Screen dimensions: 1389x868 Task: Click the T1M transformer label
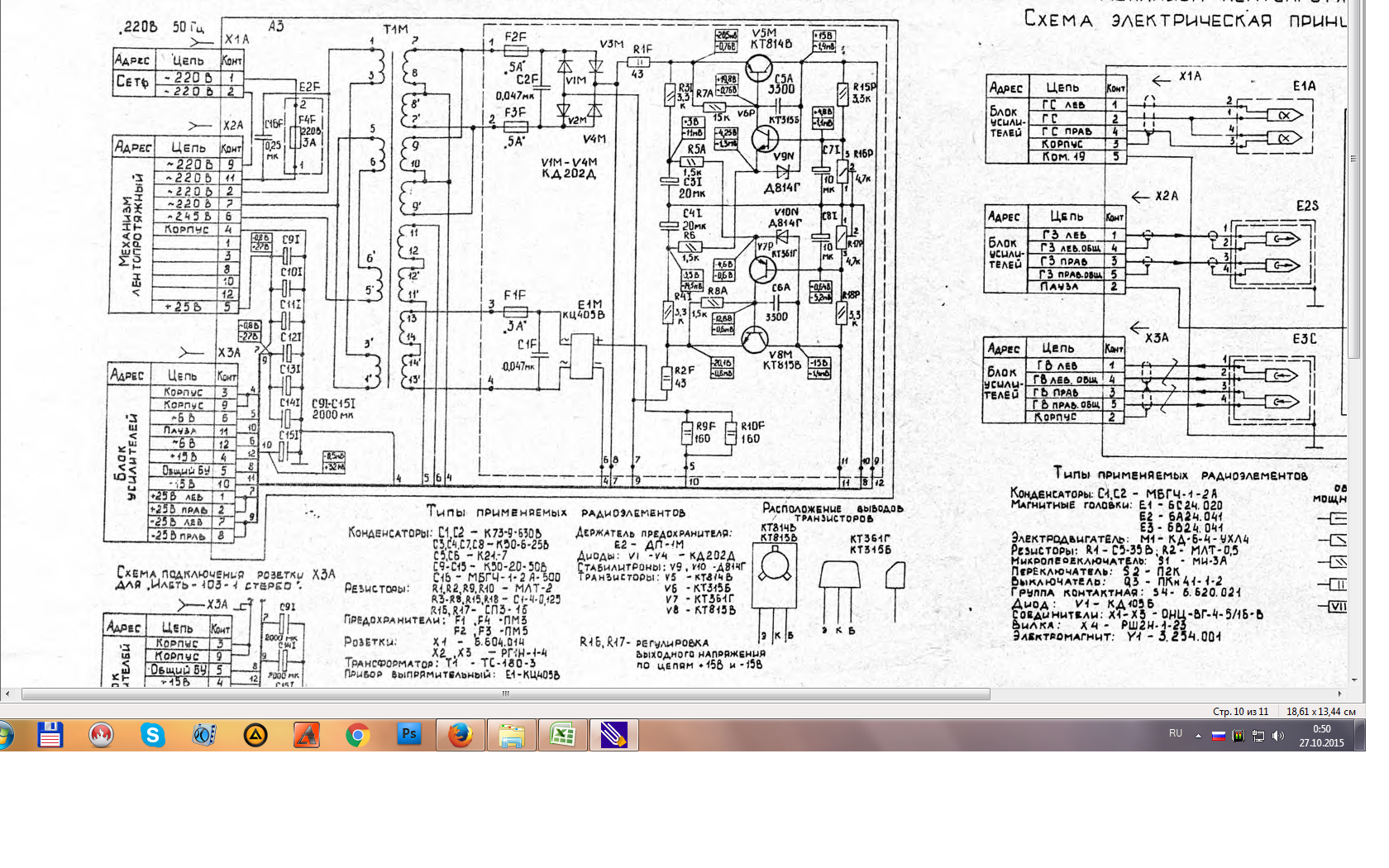395,29
